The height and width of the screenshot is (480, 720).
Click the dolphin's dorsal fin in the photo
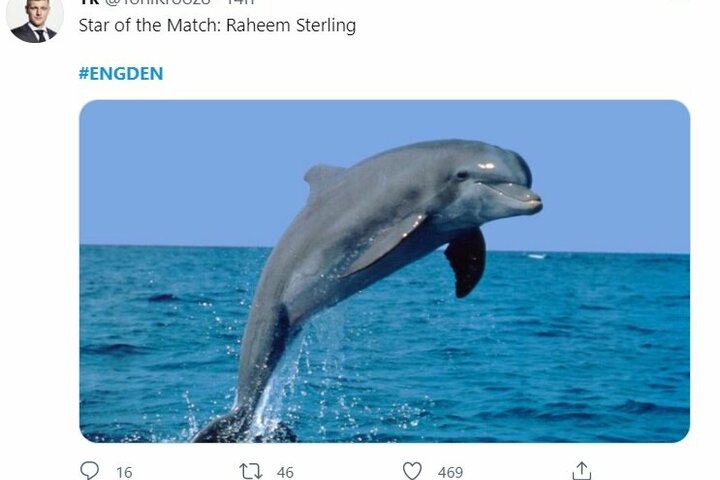tap(323, 178)
